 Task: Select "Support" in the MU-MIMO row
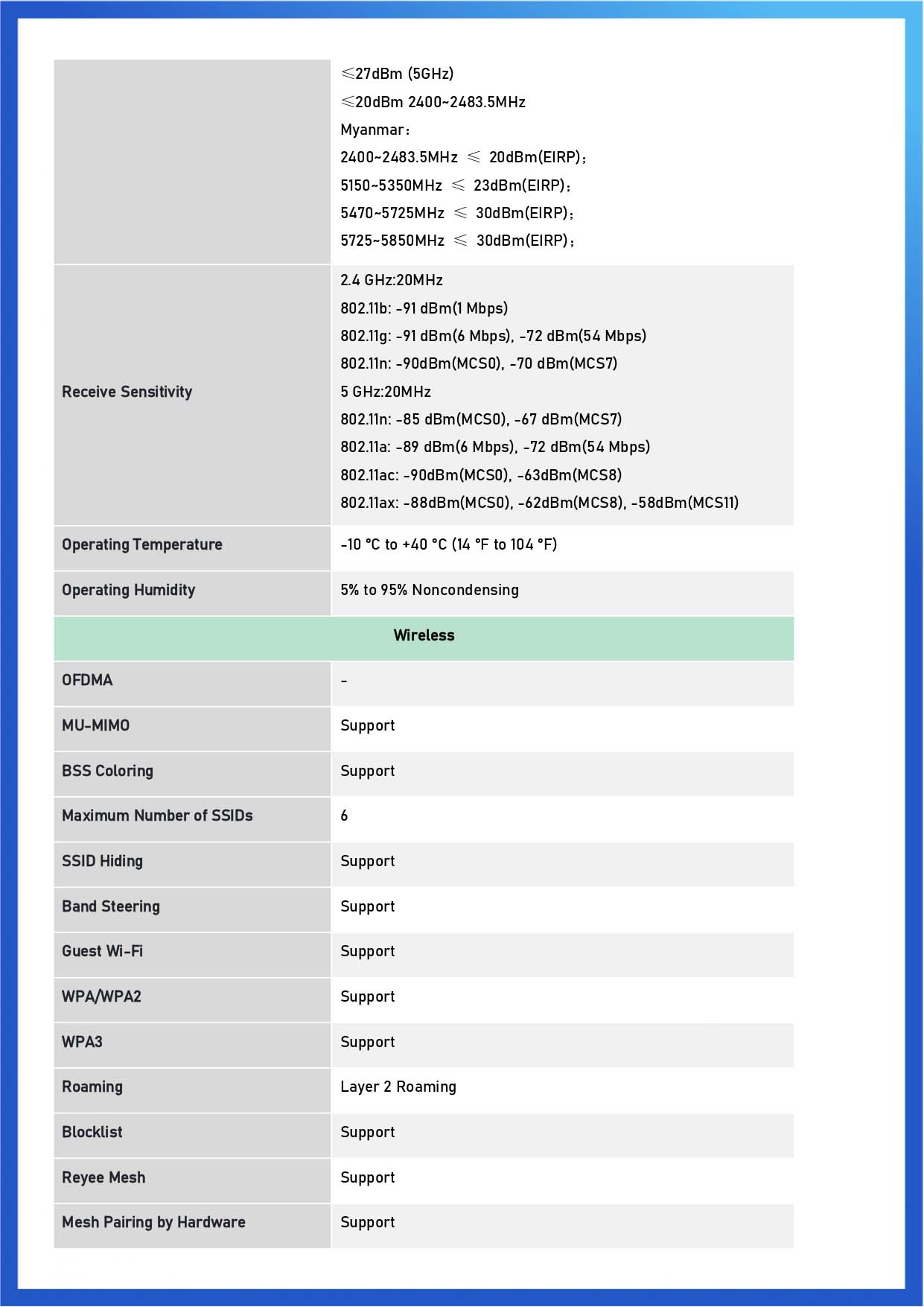(368, 725)
